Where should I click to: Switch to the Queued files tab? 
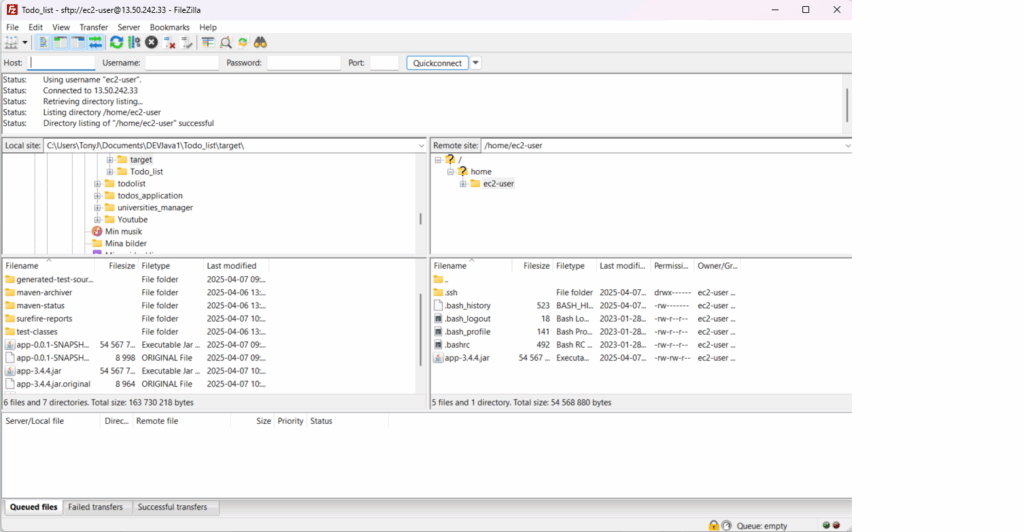coord(33,507)
